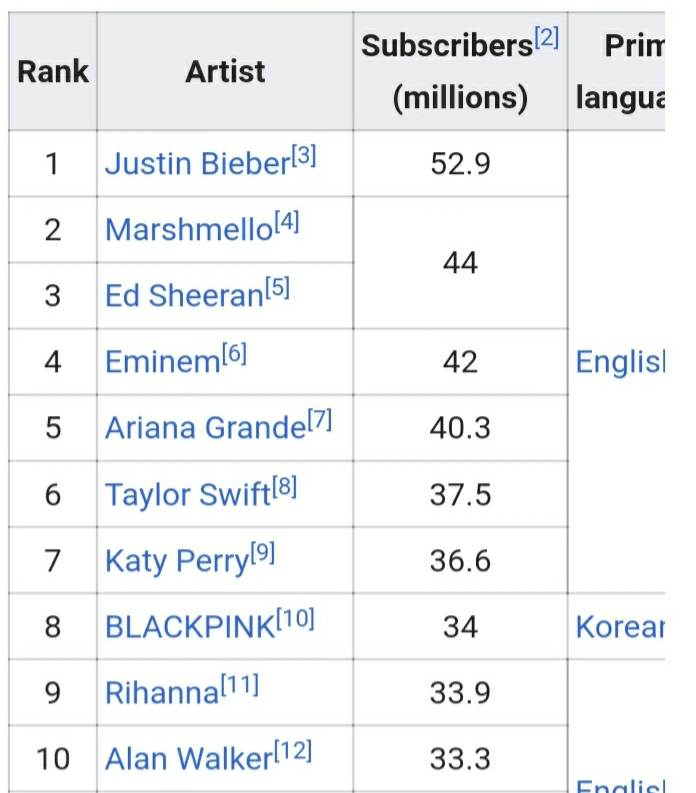Click the Rank column header
This screenshot has width=696, height=793.
[x=53, y=72]
